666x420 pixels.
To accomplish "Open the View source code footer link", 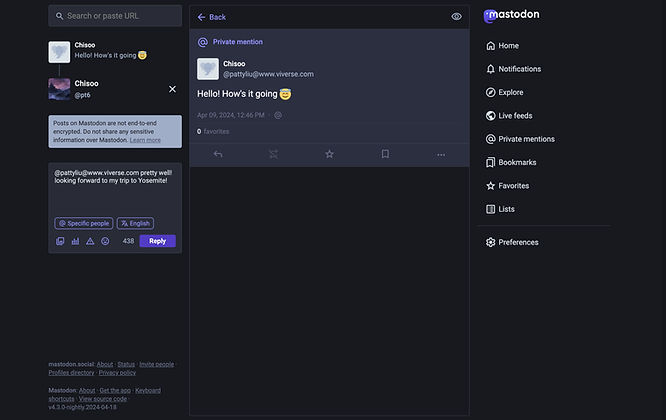I will coord(103,399).
